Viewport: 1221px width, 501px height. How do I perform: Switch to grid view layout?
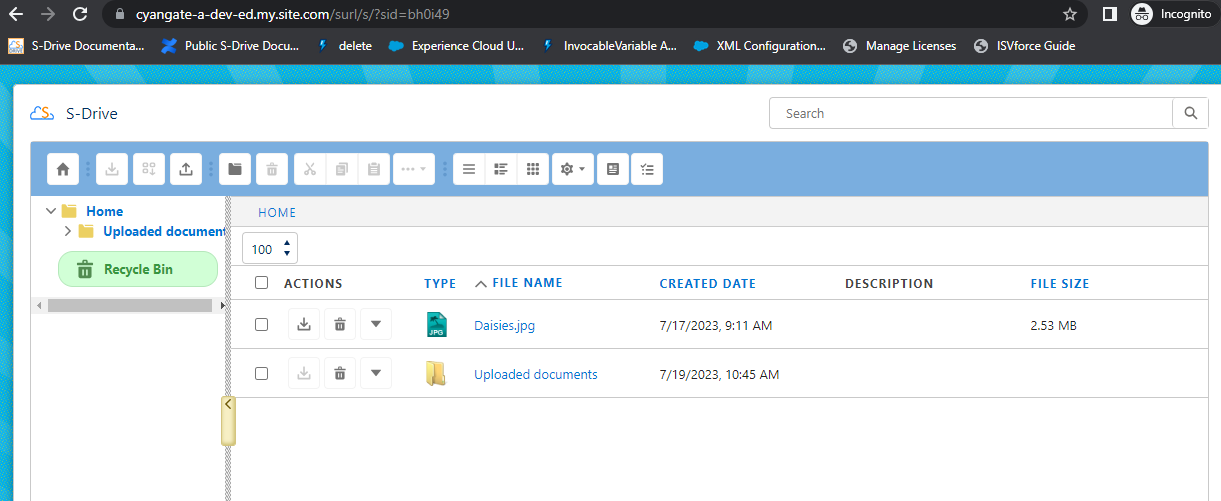coord(533,169)
